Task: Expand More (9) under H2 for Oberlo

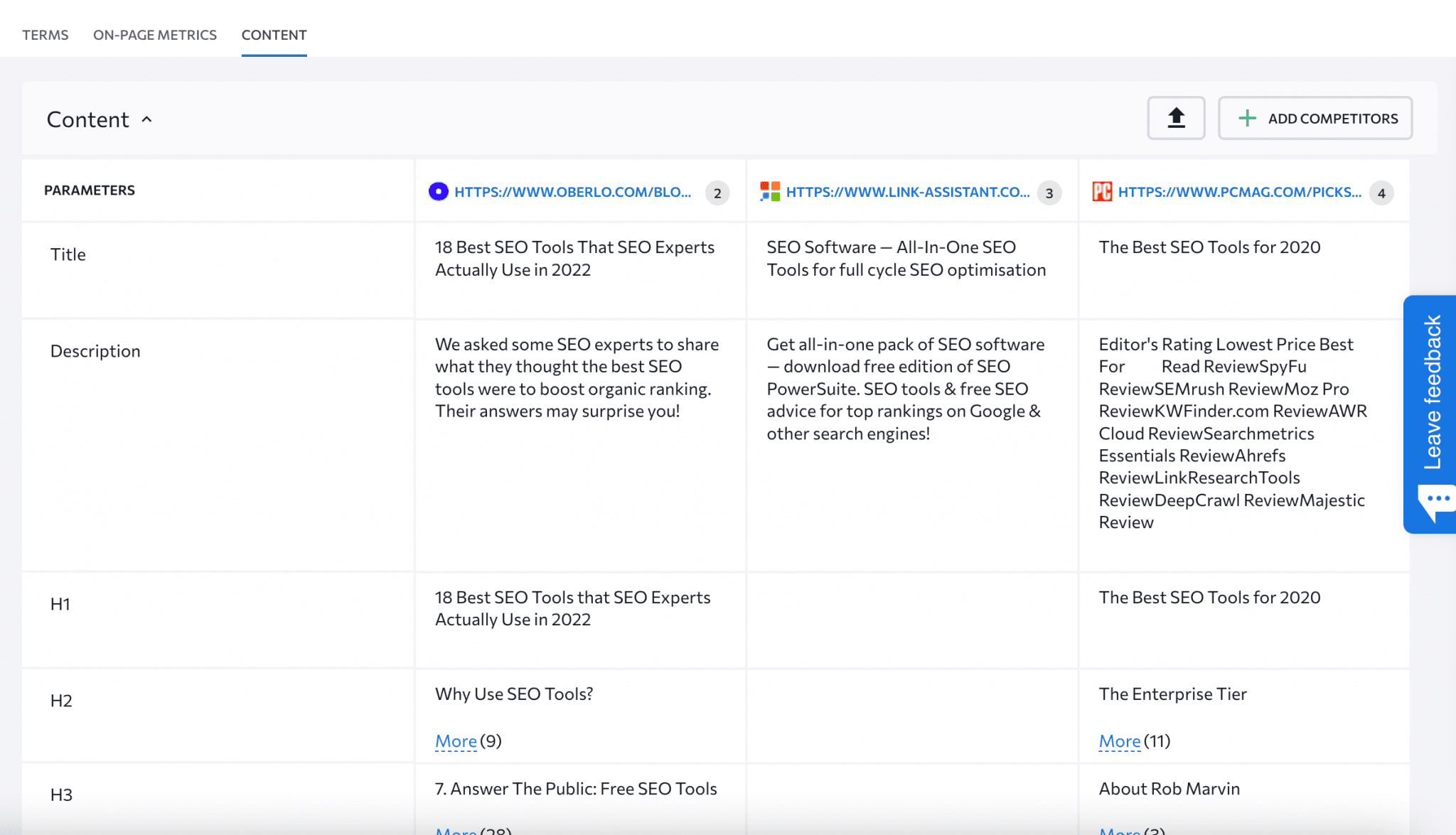Action: (455, 741)
